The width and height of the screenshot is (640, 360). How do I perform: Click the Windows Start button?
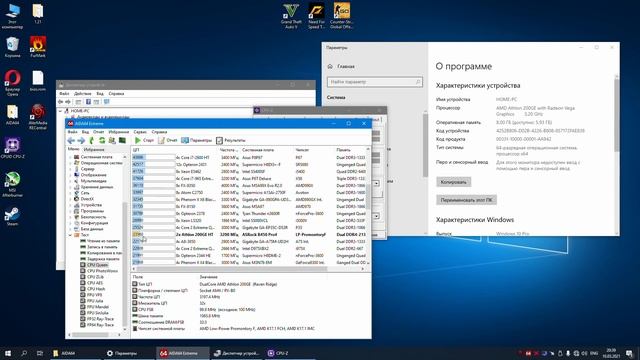(x=8, y=353)
